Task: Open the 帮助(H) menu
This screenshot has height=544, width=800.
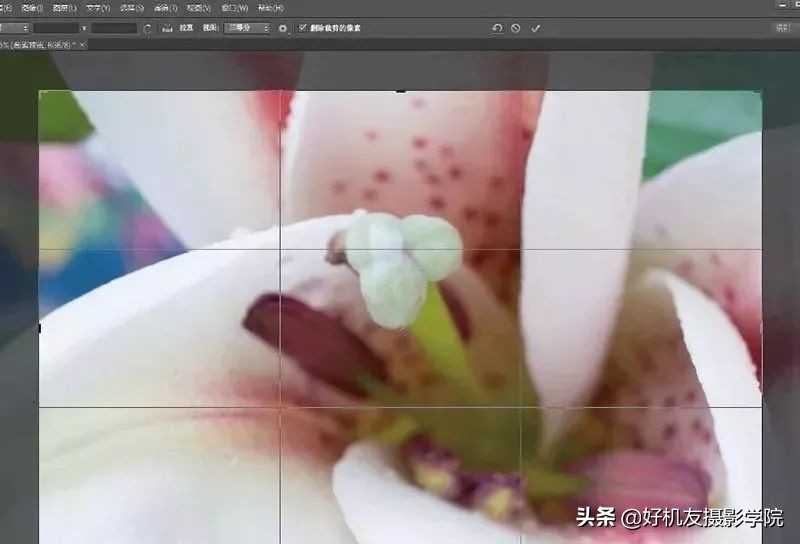Action: point(270,8)
